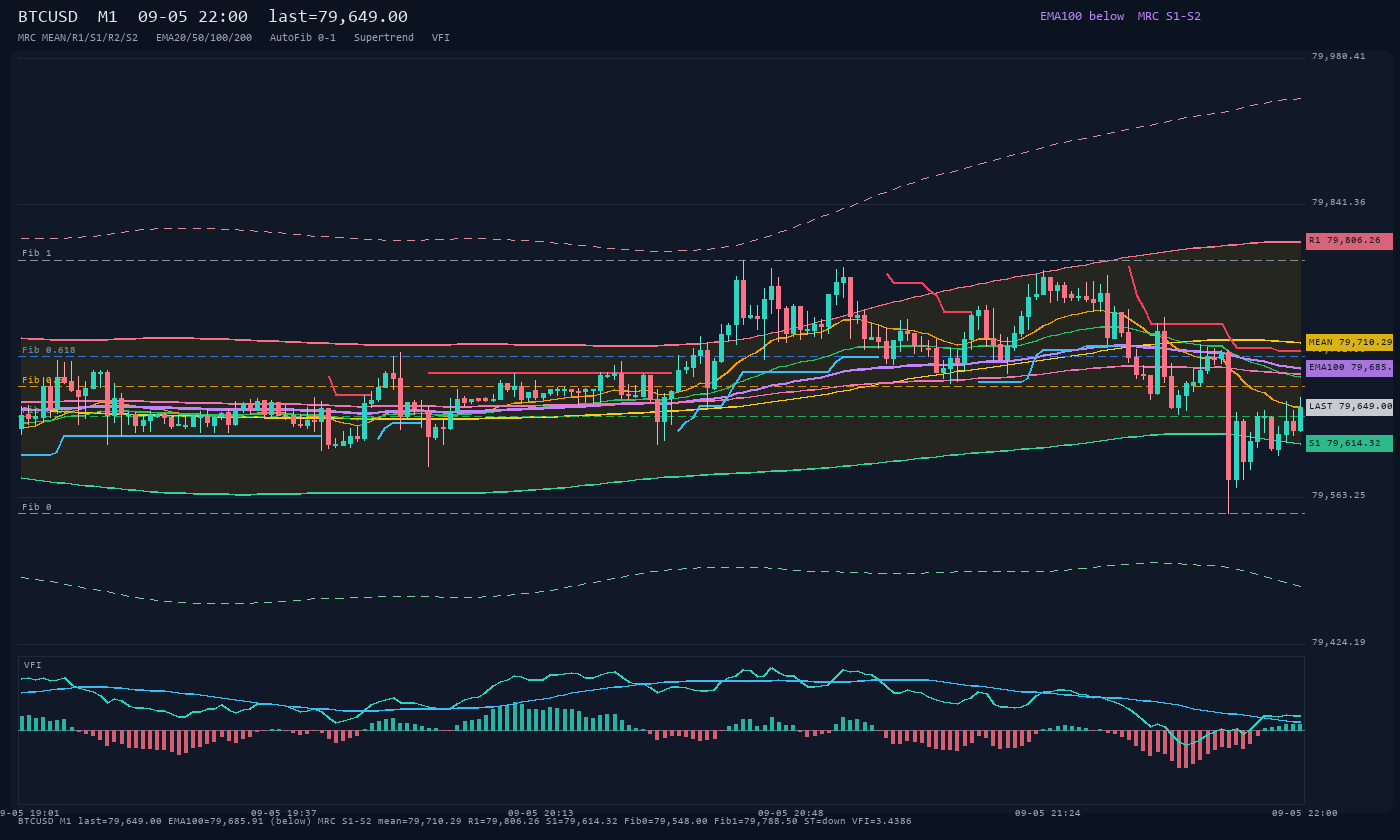This screenshot has height=840, width=1400.
Task: Click the yellow MEAN 79,710.29 price tag
Action: click(x=1349, y=342)
